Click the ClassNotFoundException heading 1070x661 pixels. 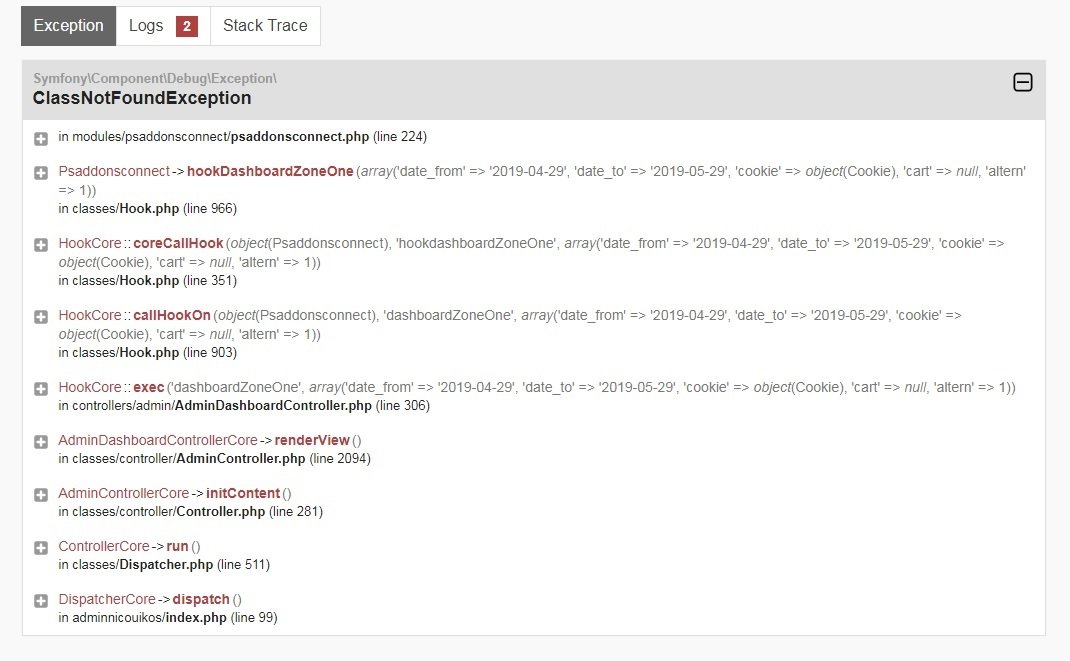coord(142,98)
